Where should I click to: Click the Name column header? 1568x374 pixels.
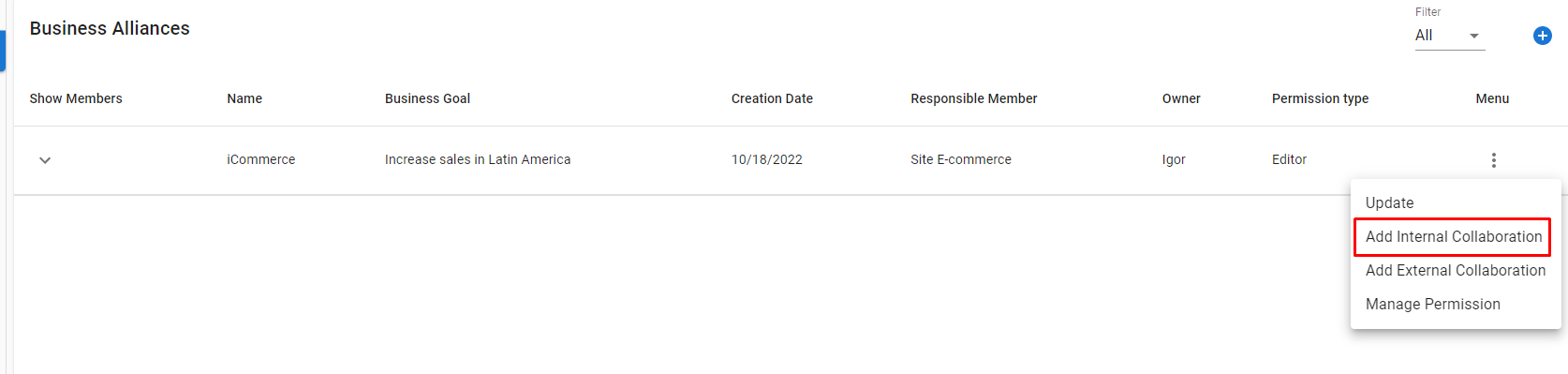[244, 98]
